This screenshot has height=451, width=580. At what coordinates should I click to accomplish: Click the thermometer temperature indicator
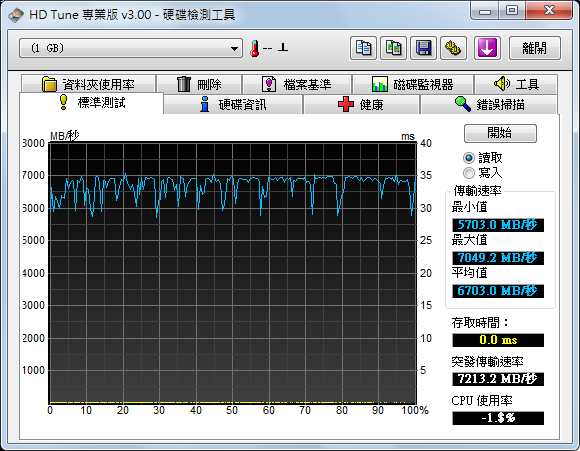(254, 48)
